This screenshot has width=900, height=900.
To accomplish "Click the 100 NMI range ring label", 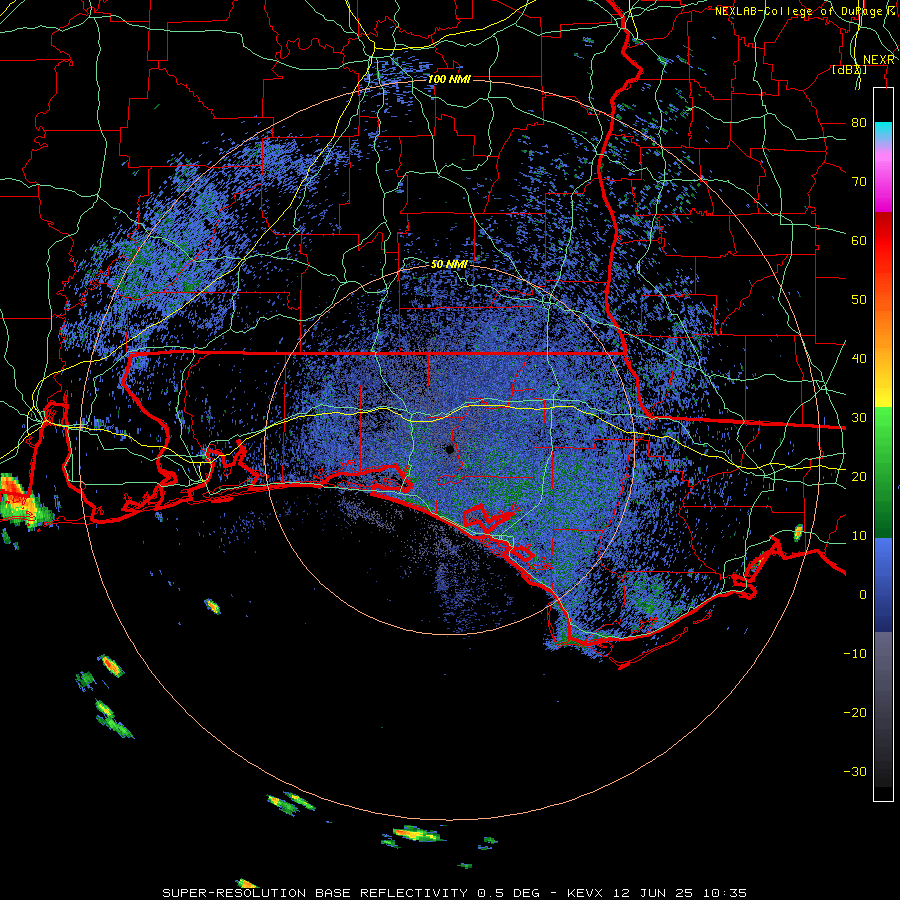I will click(x=449, y=79).
